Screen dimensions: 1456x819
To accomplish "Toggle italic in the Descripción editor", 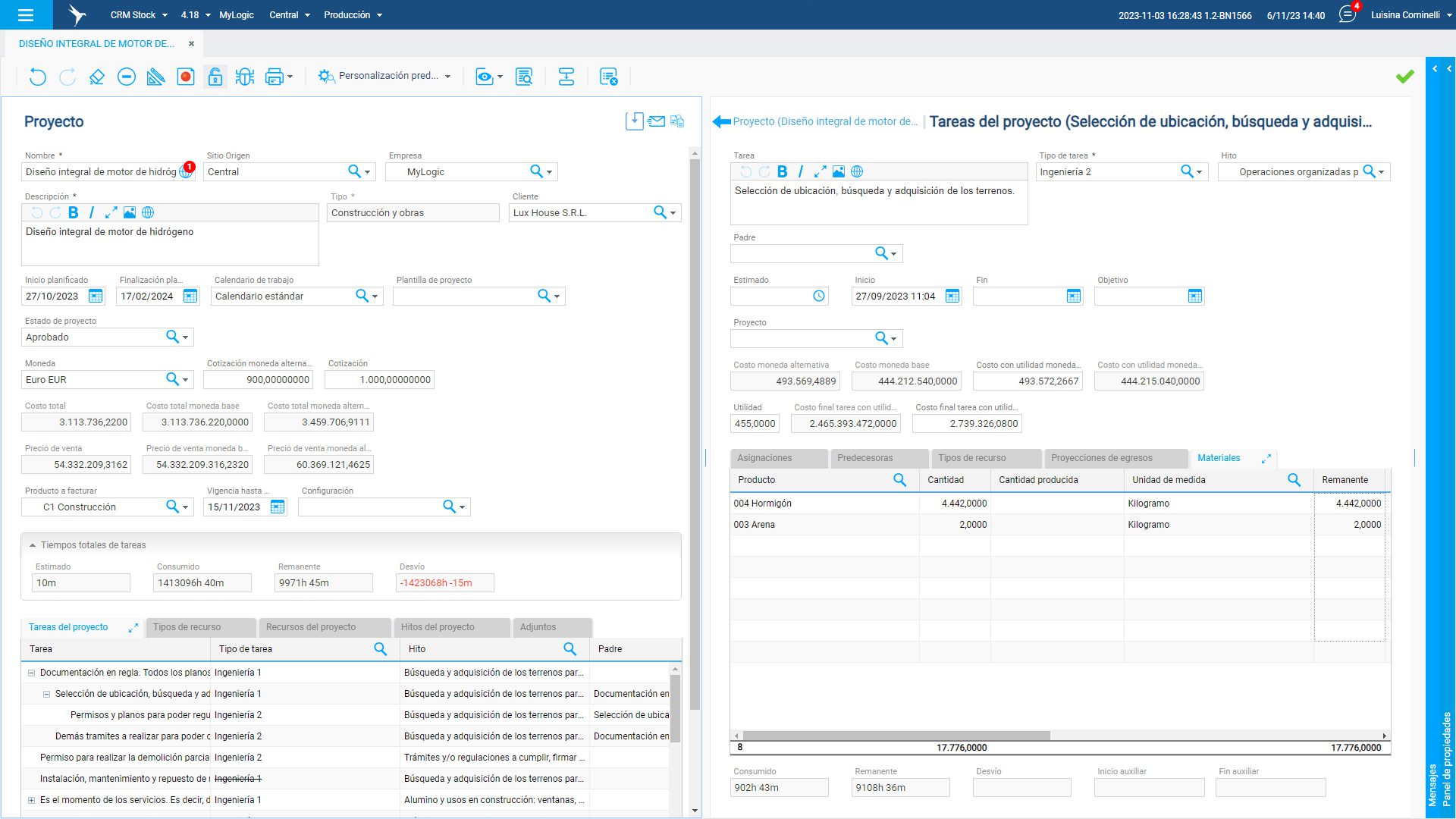I will click(92, 213).
